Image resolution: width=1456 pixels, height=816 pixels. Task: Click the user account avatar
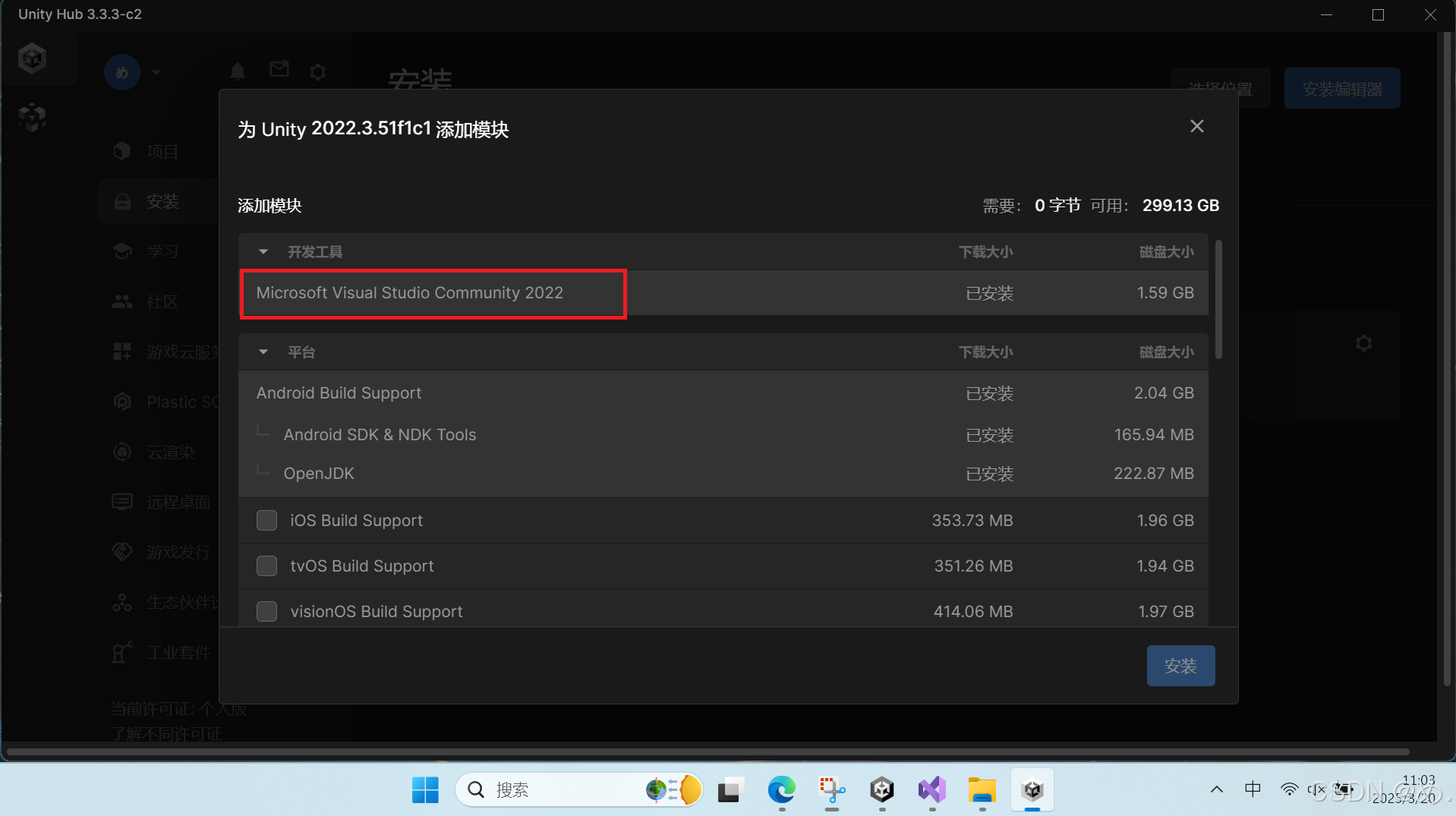pos(122,72)
